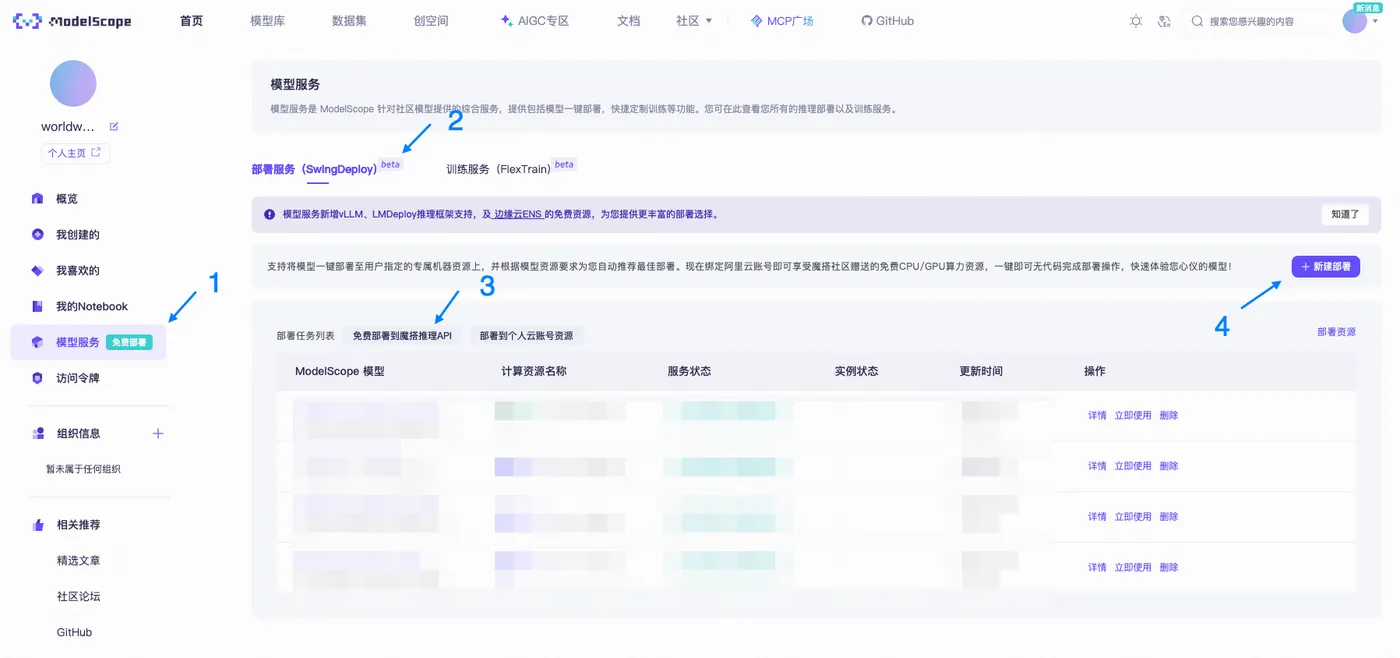The height and width of the screenshot is (658, 1400).
Task: Click 详情 in the fourth table row
Action: tap(1097, 567)
